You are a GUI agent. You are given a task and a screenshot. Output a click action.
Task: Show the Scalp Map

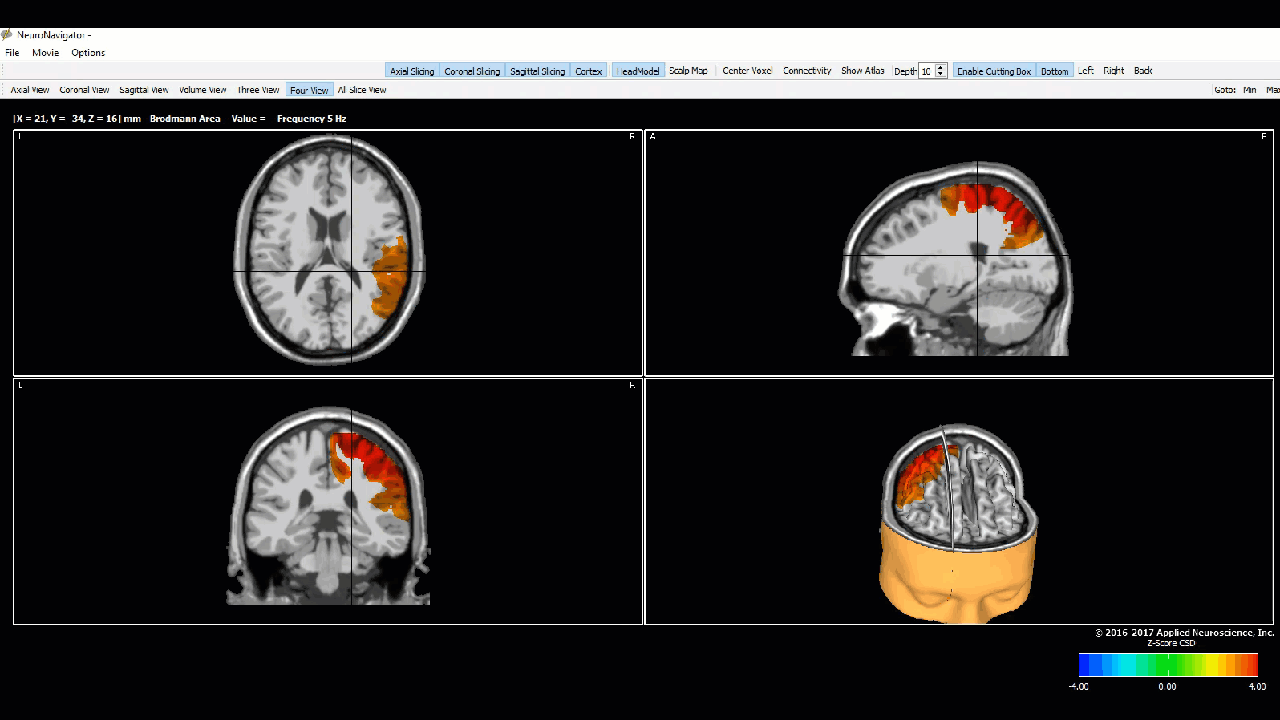pos(688,71)
